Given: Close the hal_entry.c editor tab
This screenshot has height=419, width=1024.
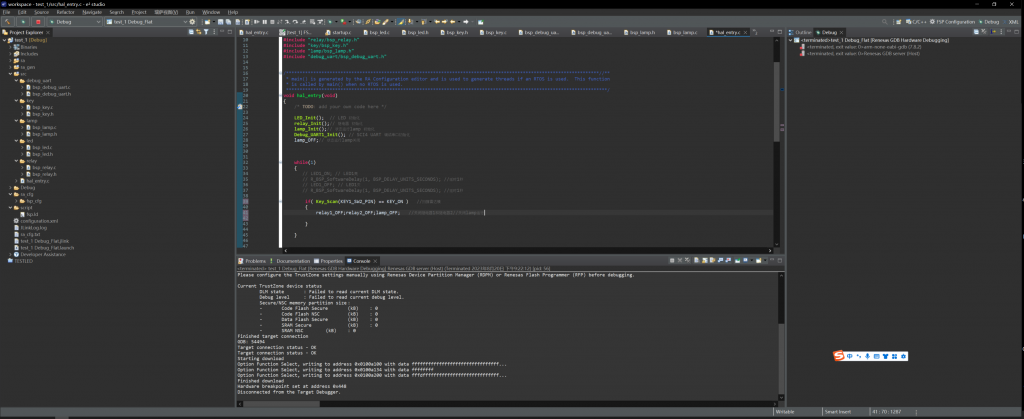Looking at the screenshot, I should 743,32.
